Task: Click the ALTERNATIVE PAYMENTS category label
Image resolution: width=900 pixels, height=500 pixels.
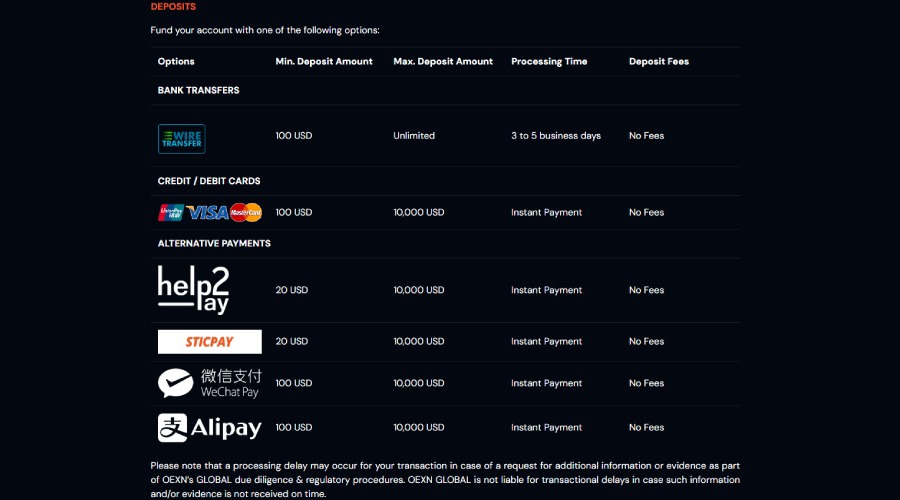Action: (214, 243)
